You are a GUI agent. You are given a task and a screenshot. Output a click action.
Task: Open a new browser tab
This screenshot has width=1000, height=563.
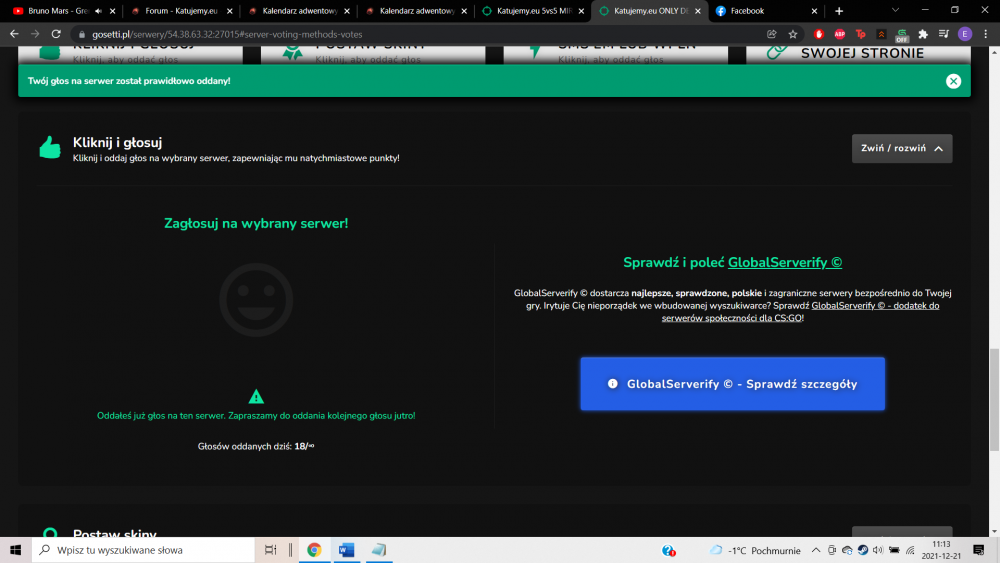839,11
